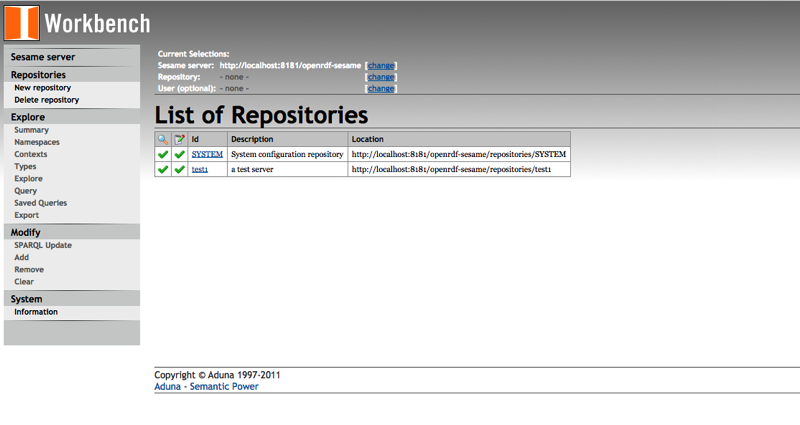Image resolution: width=800 pixels, height=425 pixels.
Task: Open Sesame server sidebar section
Action: pos(43,57)
